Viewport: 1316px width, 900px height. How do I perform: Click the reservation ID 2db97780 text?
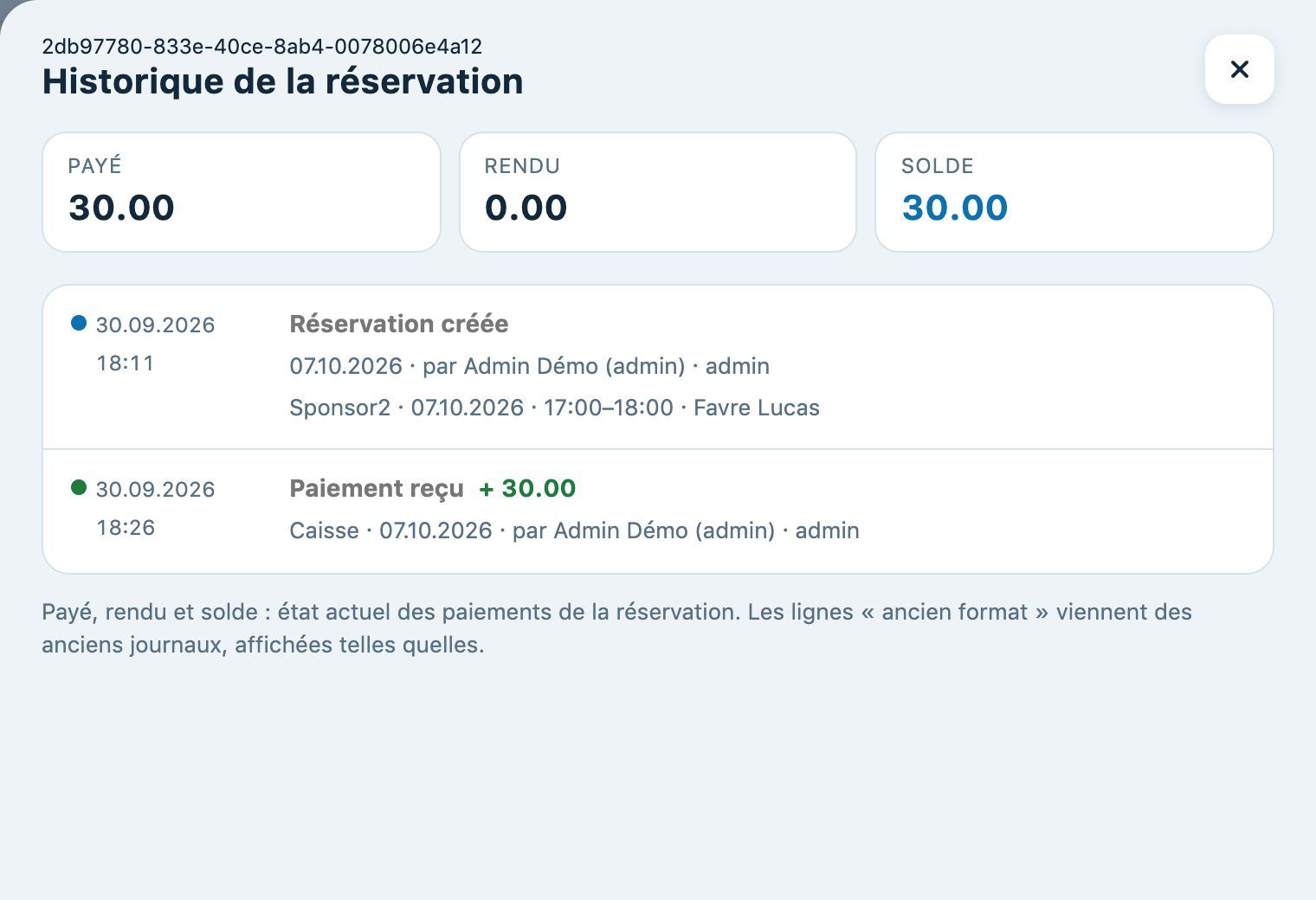click(x=262, y=46)
